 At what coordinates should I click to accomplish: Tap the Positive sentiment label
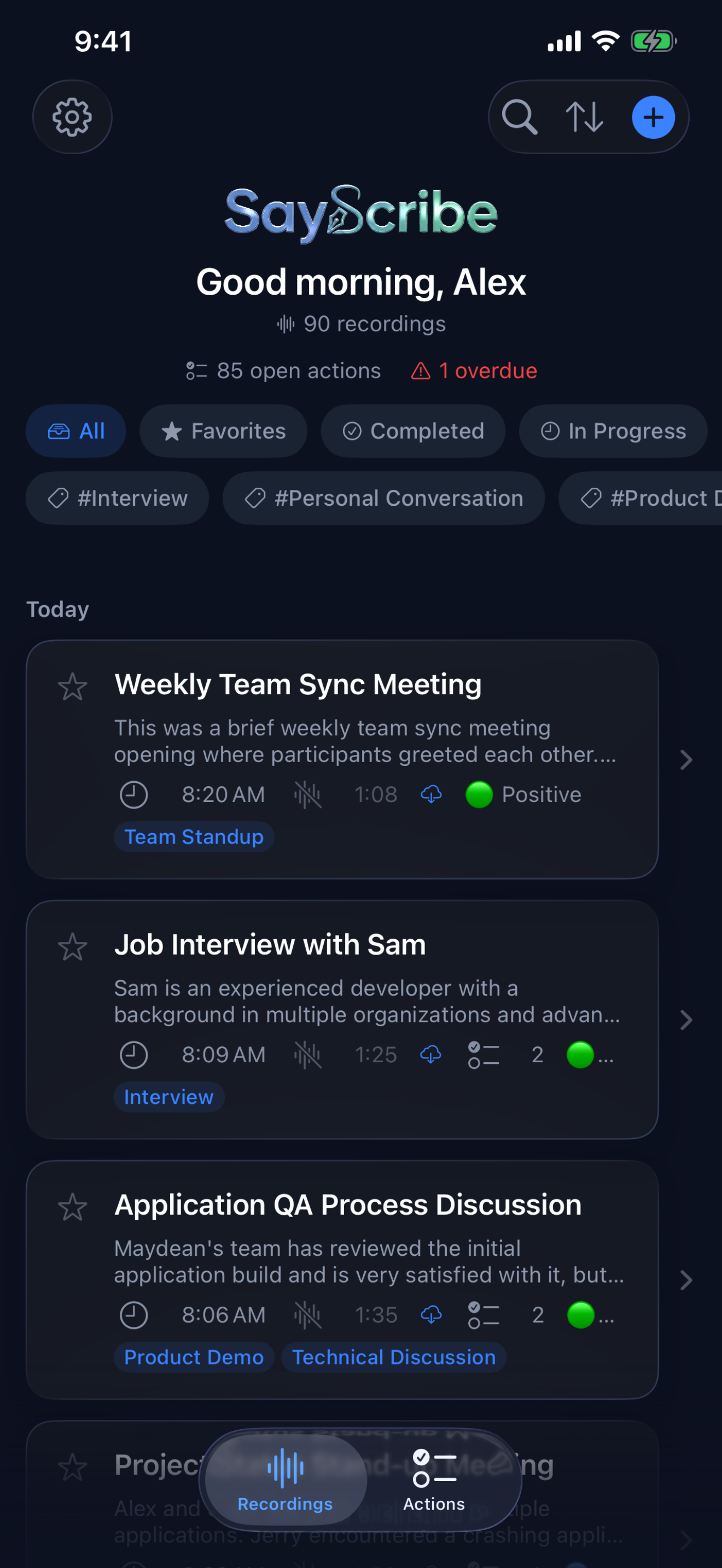coord(541,794)
